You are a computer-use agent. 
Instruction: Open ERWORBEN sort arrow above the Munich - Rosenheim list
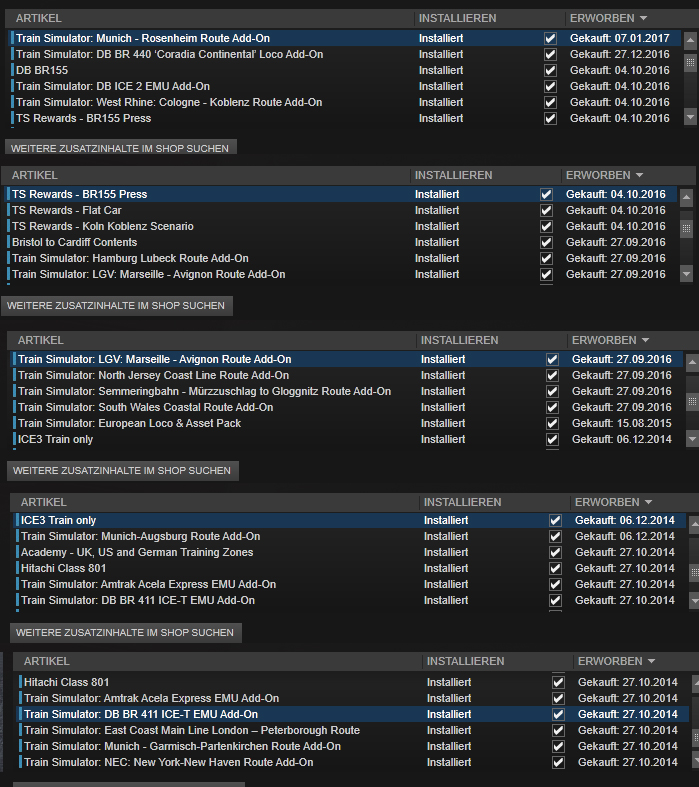click(643, 18)
